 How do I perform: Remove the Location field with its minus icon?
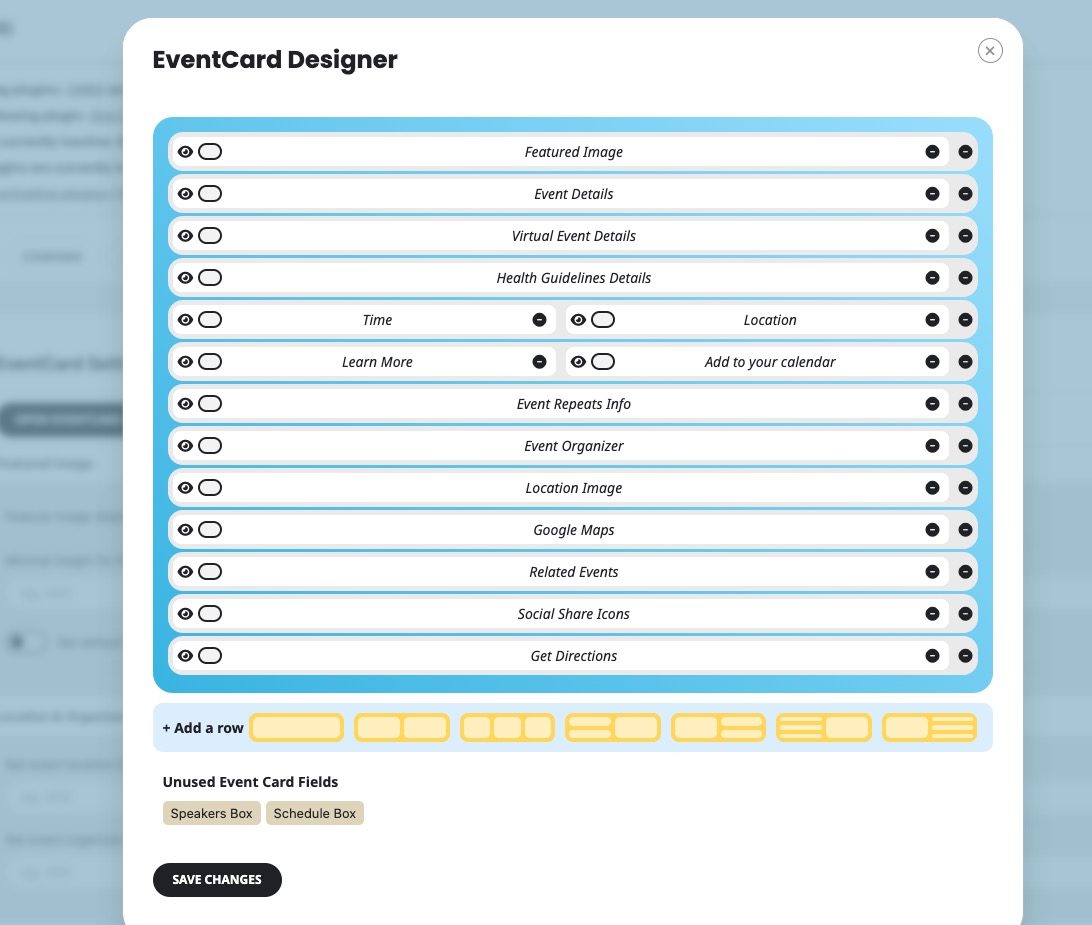click(x=933, y=320)
